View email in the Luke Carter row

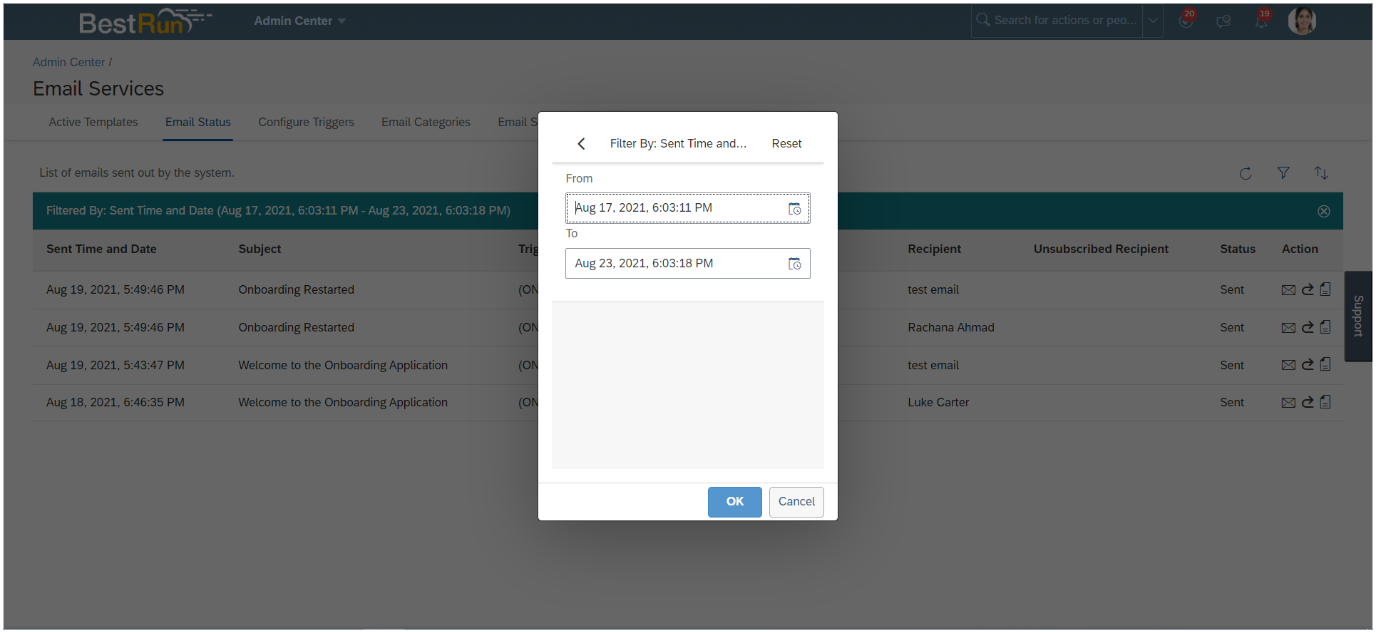tap(1288, 402)
